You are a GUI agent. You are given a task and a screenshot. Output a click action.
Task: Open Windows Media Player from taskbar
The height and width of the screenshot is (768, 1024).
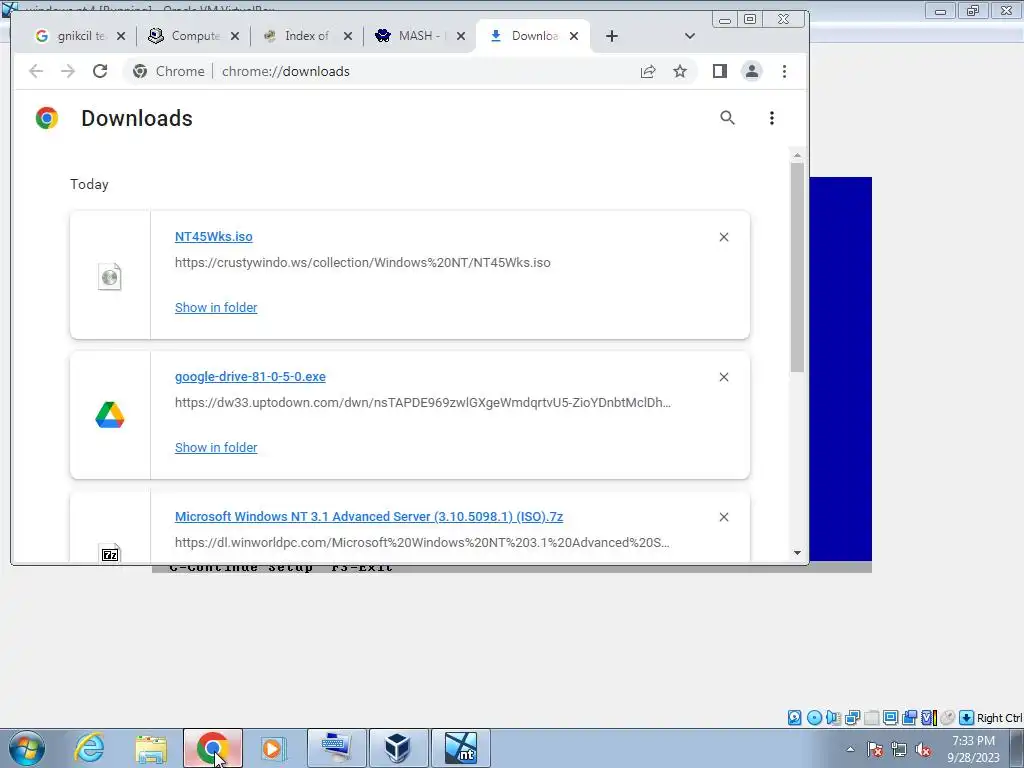click(x=272, y=748)
